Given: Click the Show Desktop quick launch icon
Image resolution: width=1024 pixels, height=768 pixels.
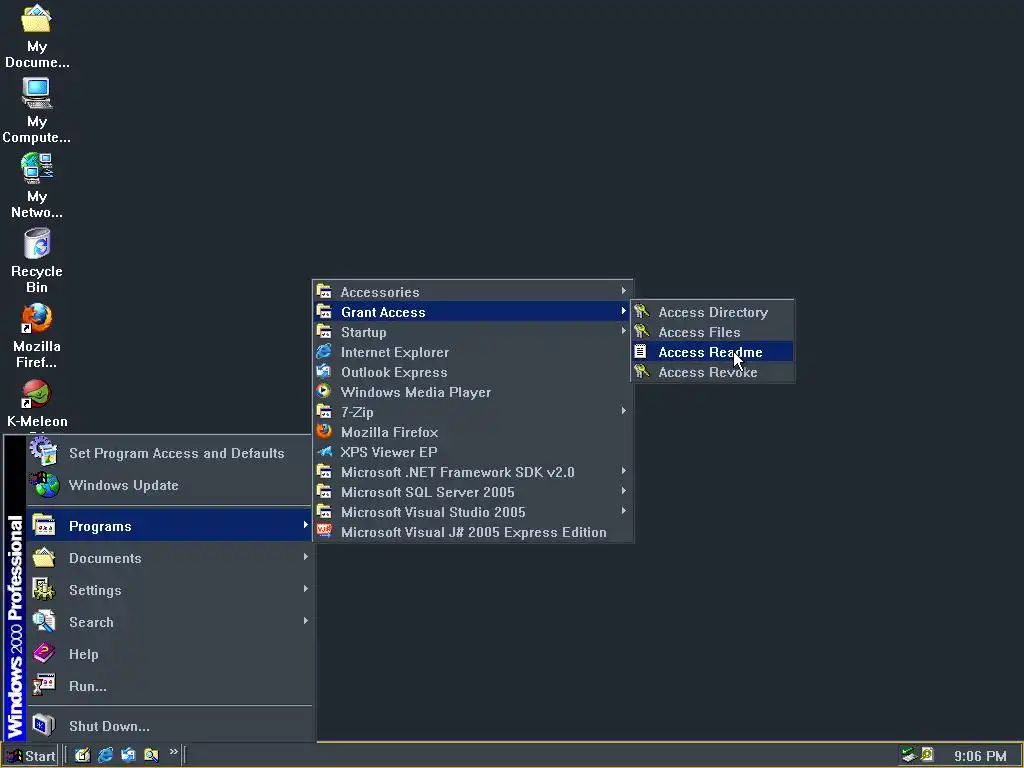Looking at the screenshot, I should pyautogui.click(x=82, y=755).
